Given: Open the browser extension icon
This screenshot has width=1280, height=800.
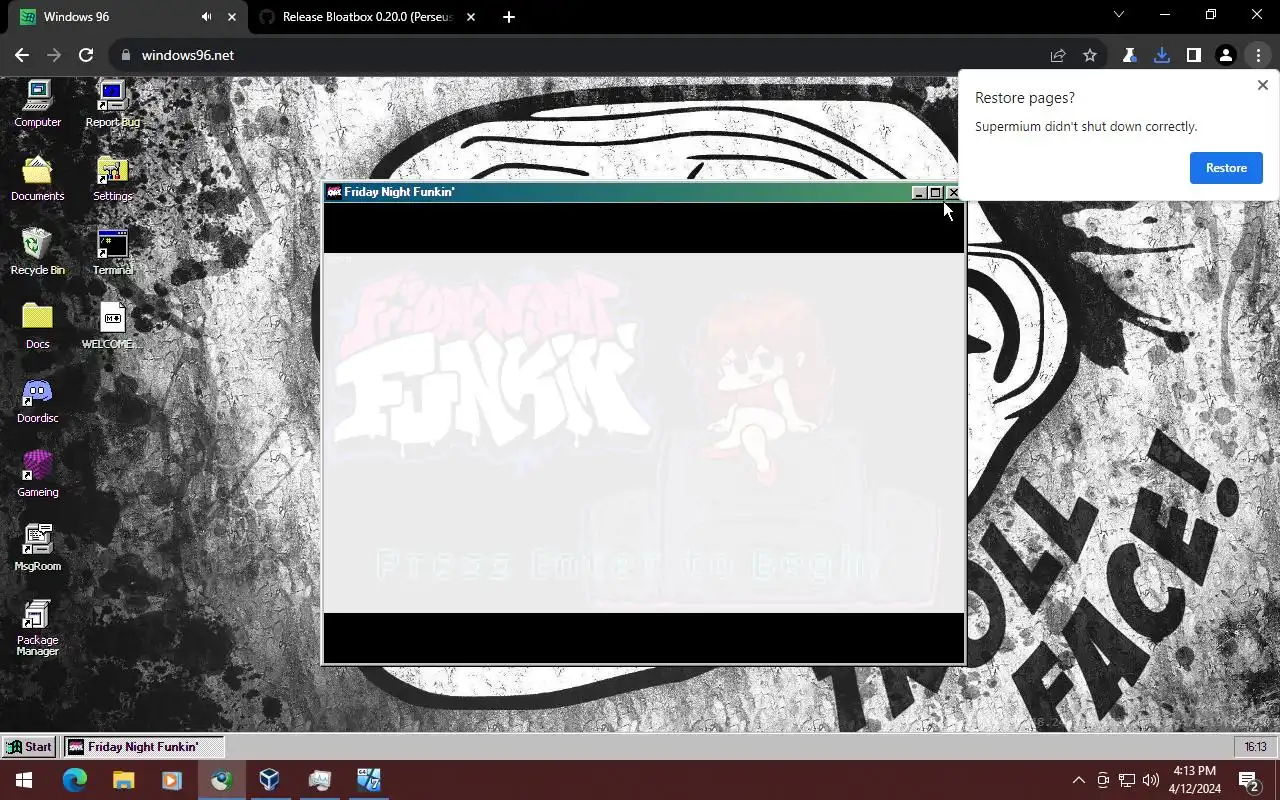Looking at the screenshot, I should click(1129, 55).
